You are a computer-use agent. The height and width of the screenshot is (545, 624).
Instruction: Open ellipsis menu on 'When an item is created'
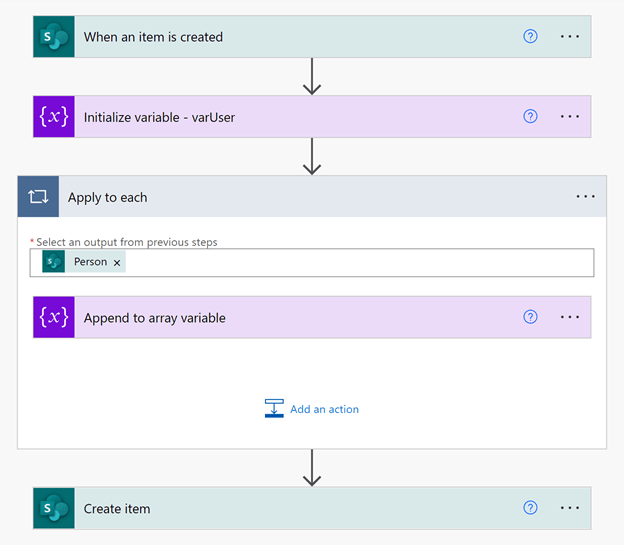tap(570, 37)
